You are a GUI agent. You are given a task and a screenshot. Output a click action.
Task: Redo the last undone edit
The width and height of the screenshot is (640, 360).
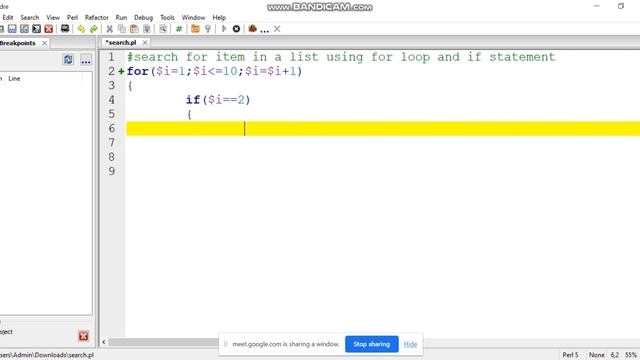pos(93,29)
